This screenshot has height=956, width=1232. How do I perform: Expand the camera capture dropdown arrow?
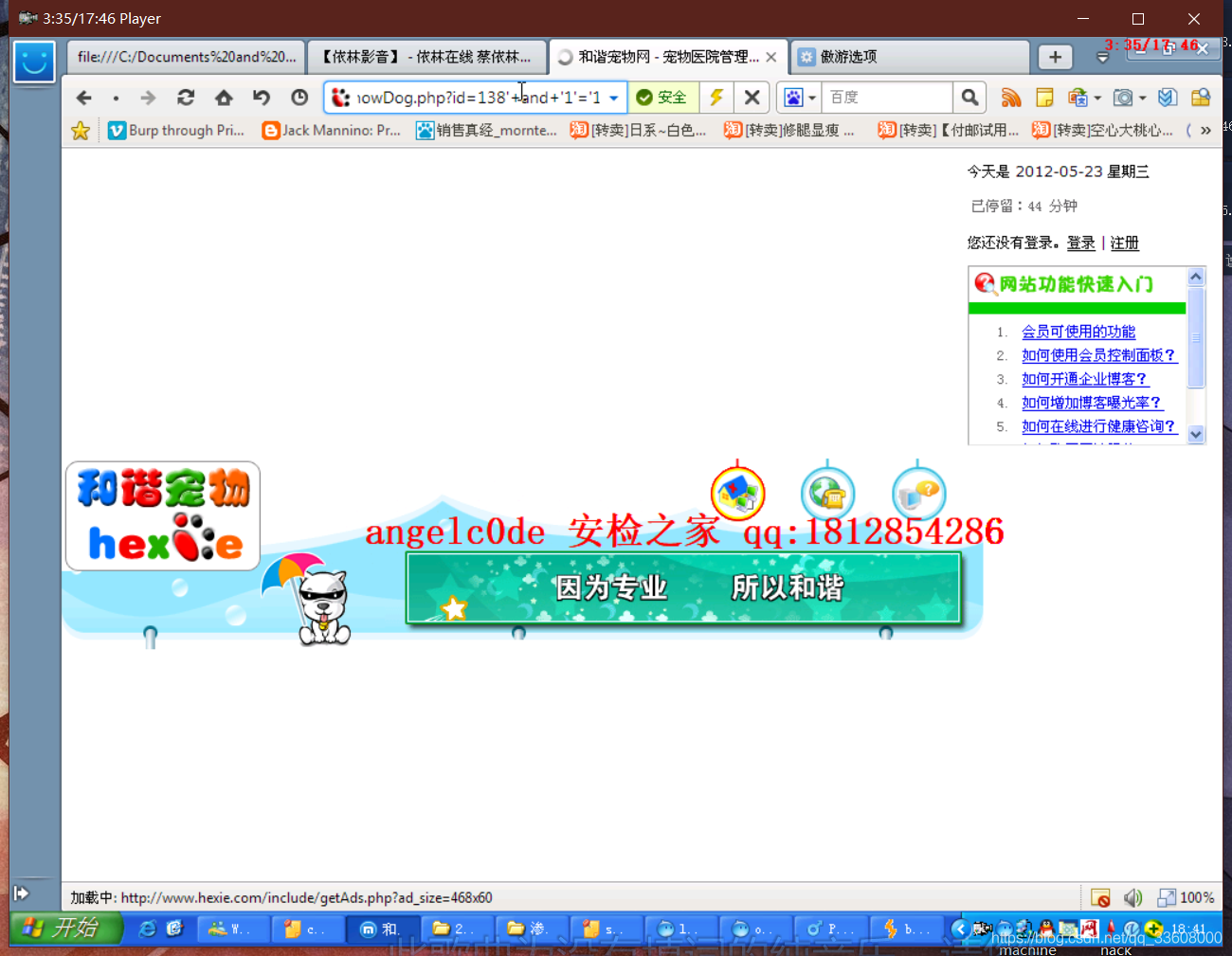tap(1142, 97)
